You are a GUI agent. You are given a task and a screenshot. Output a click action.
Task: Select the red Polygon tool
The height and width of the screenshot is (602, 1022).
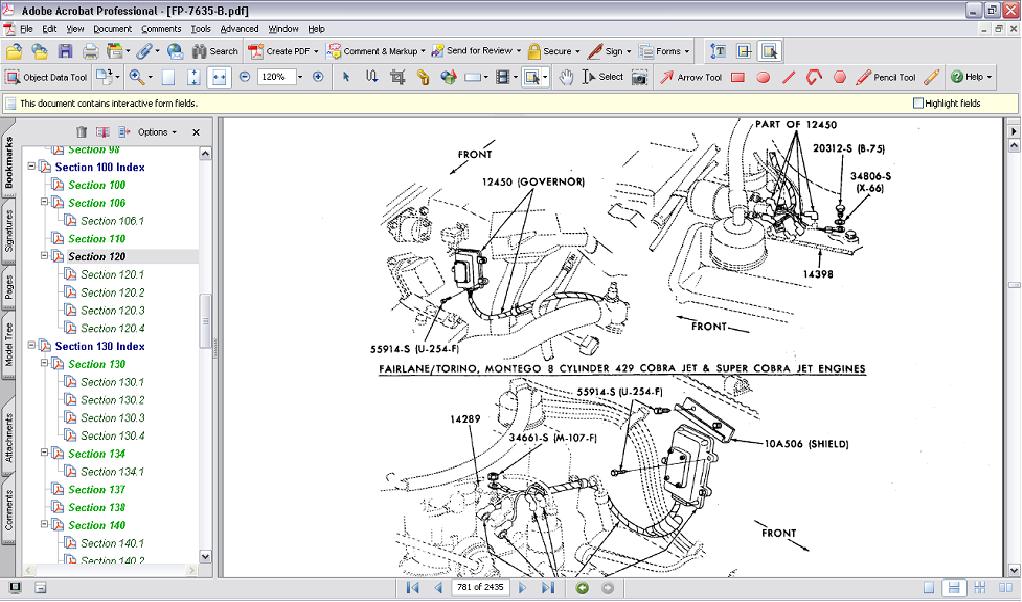click(840, 78)
